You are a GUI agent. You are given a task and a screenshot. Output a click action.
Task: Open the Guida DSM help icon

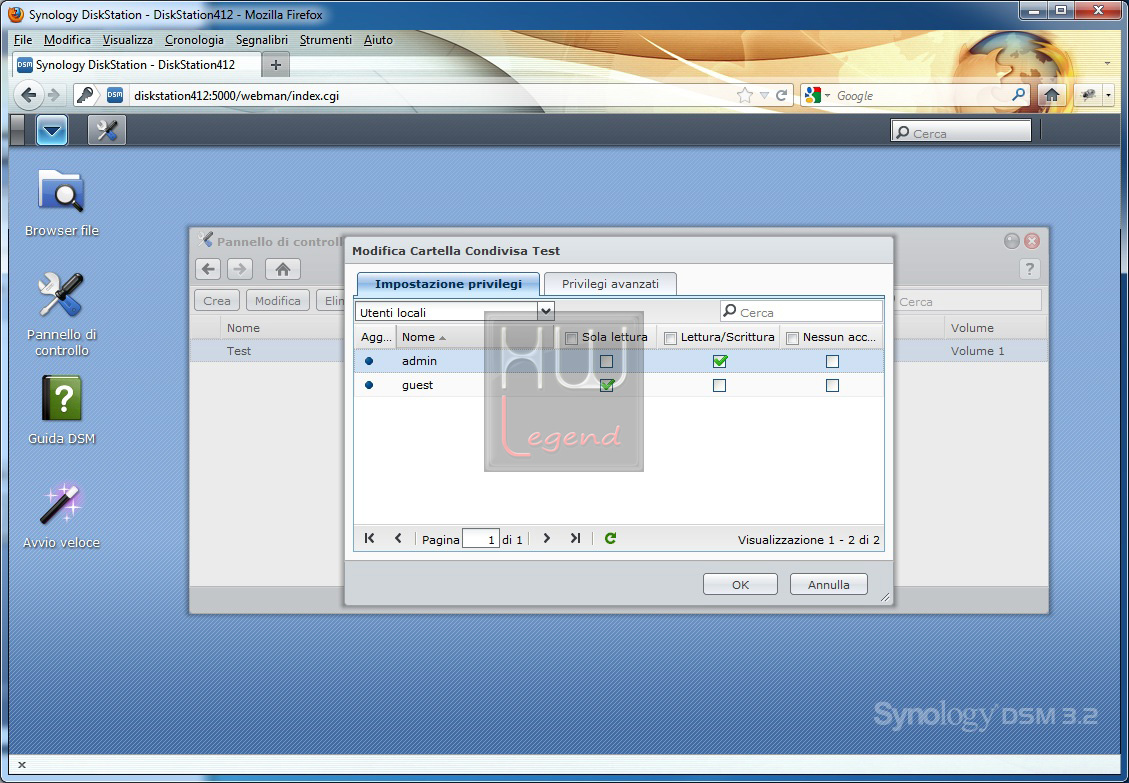[x=61, y=410]
